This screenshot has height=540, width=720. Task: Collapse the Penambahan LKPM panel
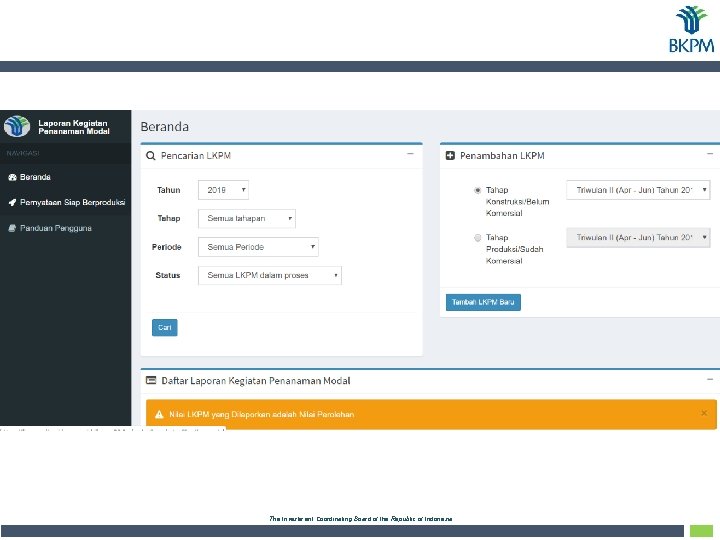[x=710, y=154]
